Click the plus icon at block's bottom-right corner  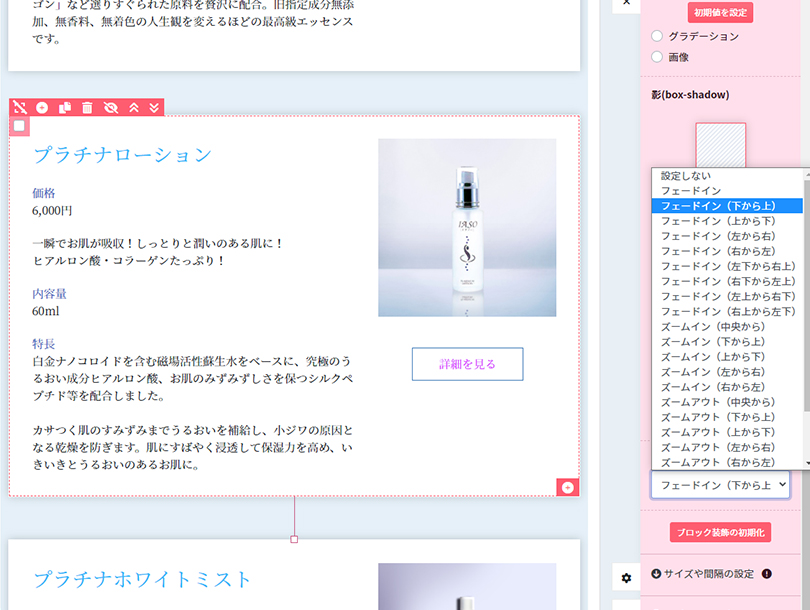coord(567,488)
